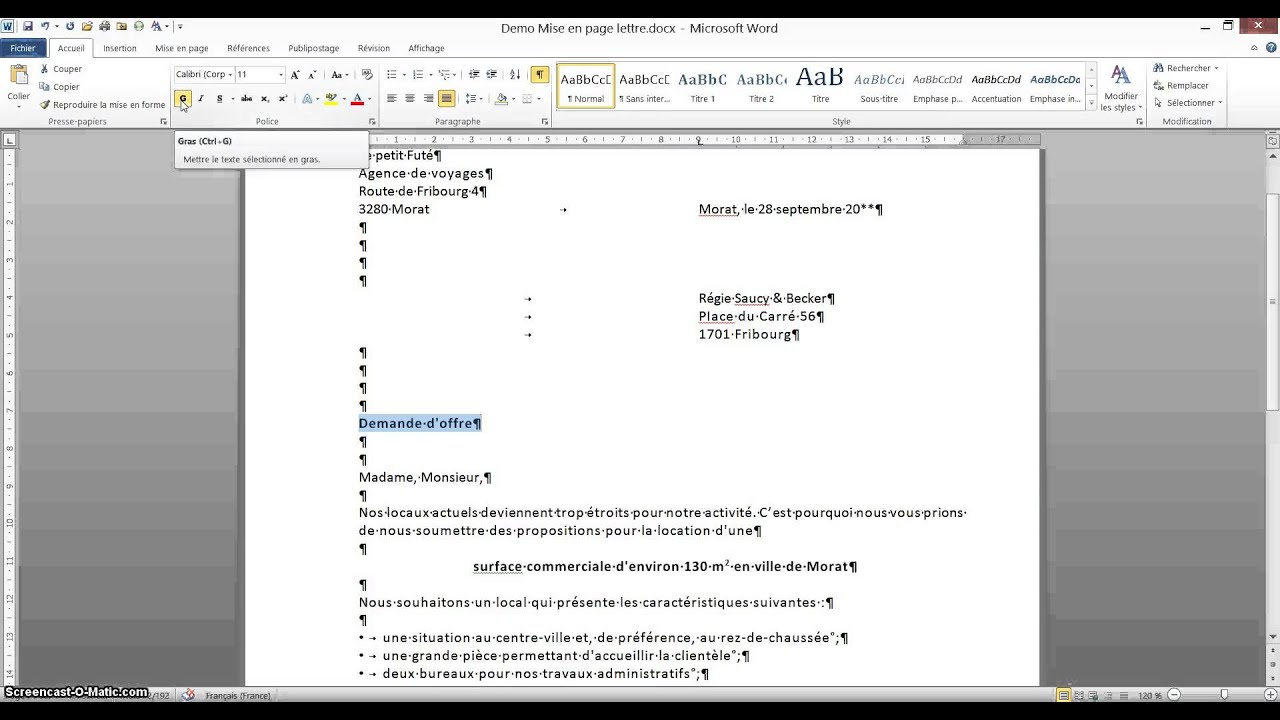The height and width of the screenshot is (720, 1280).
Task: Click the Clear Formatting icon
Action: (x=367, y=75)
